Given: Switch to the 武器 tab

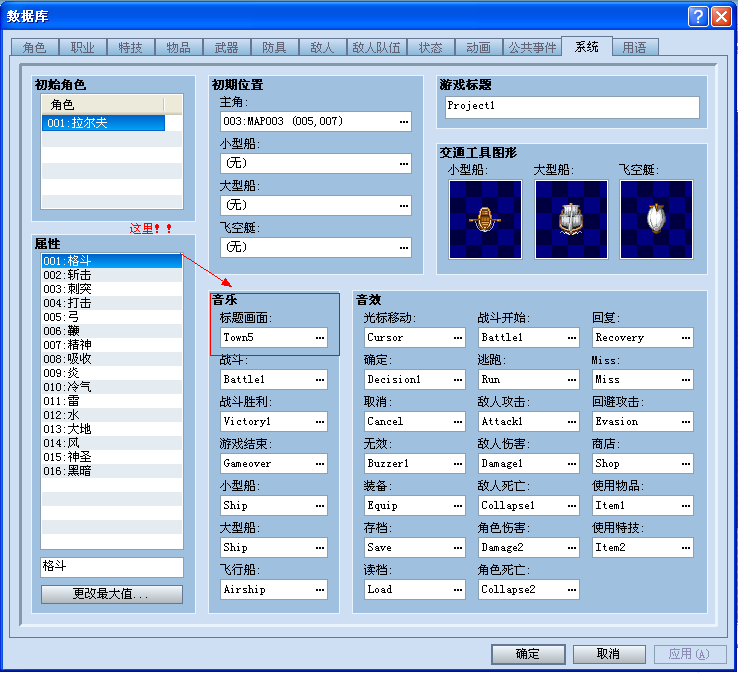Looking at the screenshot, I should click(227, 48).
